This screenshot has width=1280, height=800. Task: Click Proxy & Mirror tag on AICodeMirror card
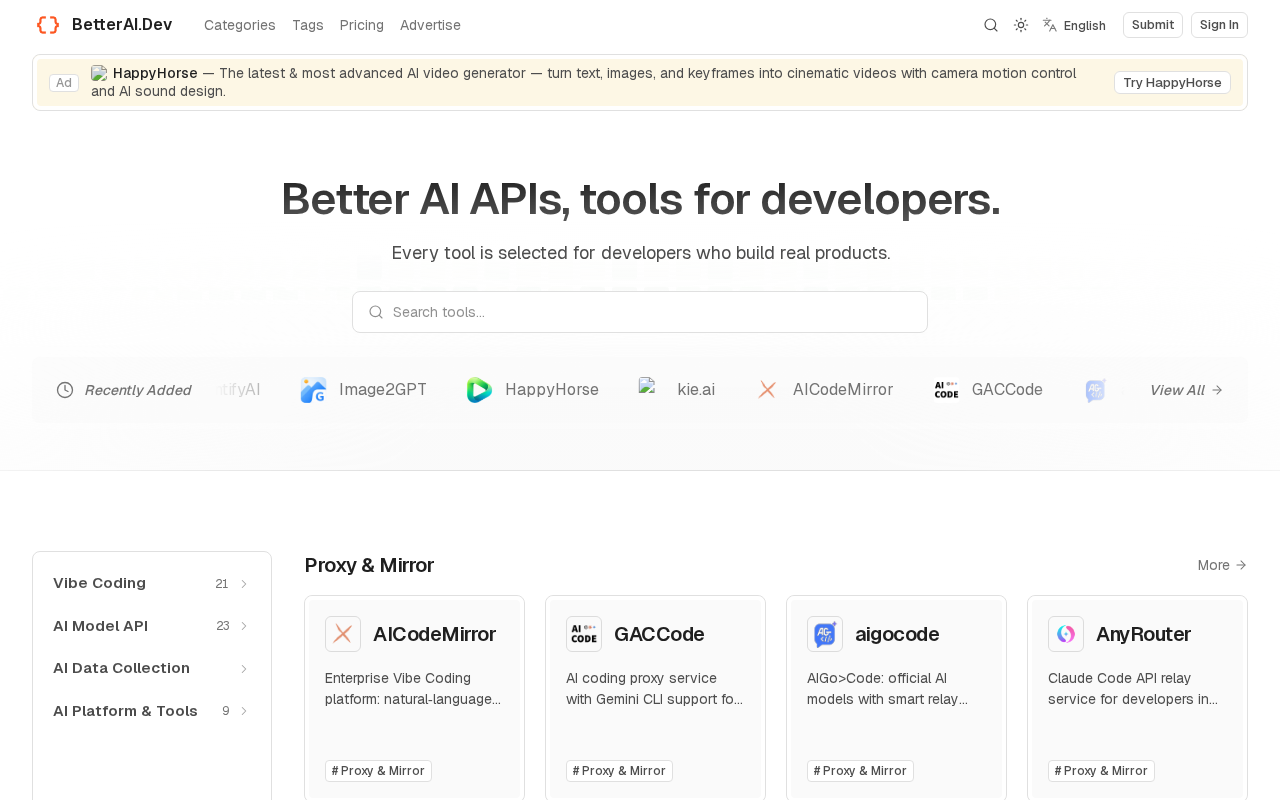[378, 771]
